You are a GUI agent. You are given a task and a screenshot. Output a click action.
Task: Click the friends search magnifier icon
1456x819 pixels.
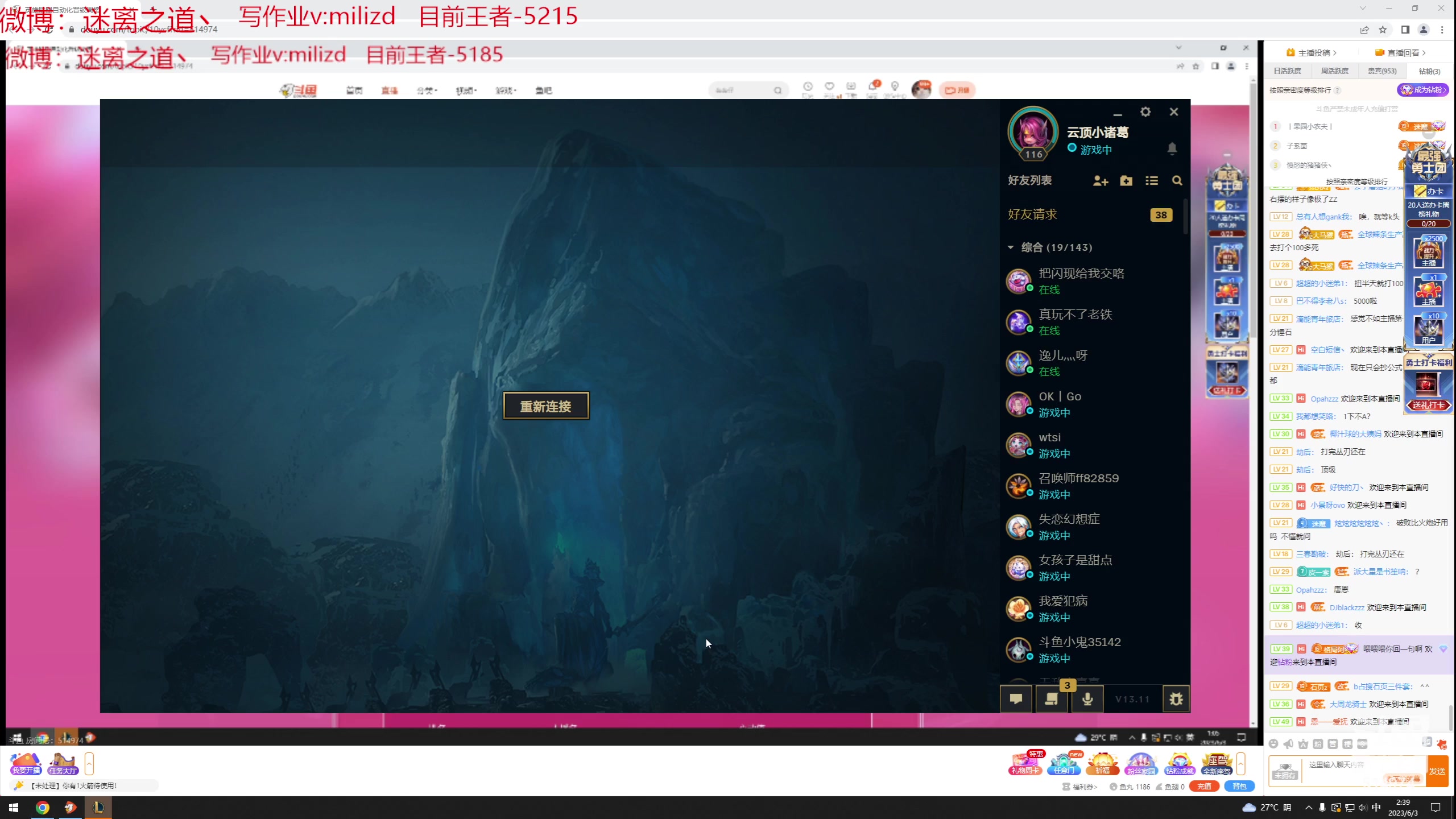click(1177, 181)
